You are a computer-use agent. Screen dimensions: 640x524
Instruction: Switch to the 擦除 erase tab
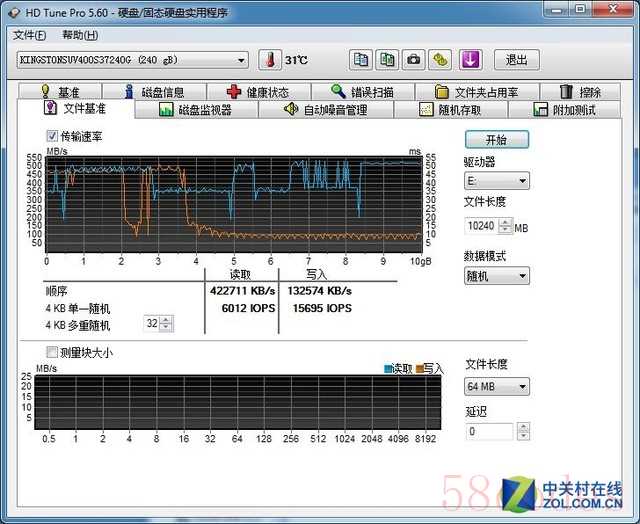click(580, 91)
